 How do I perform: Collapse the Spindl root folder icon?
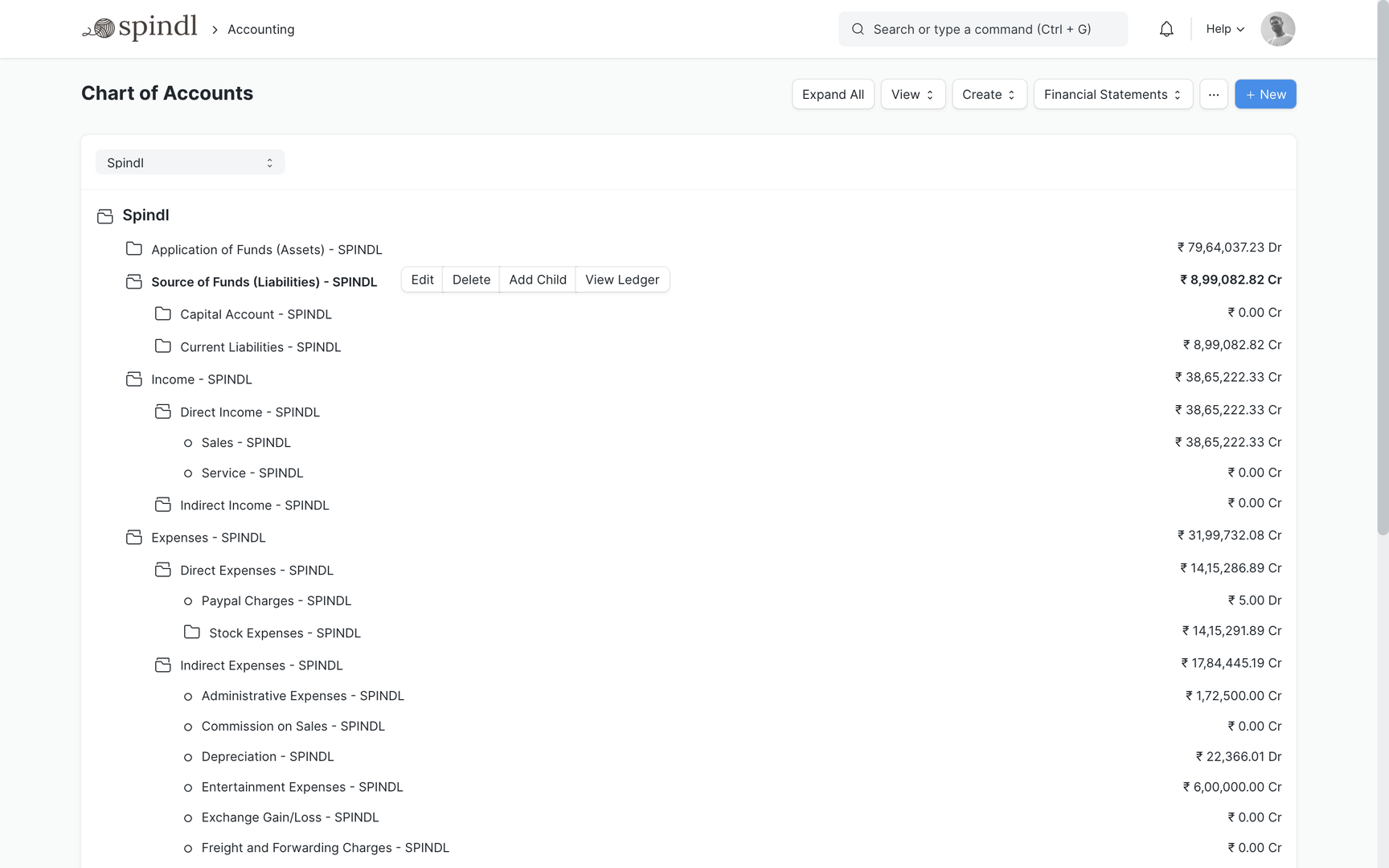coord(105,215)
